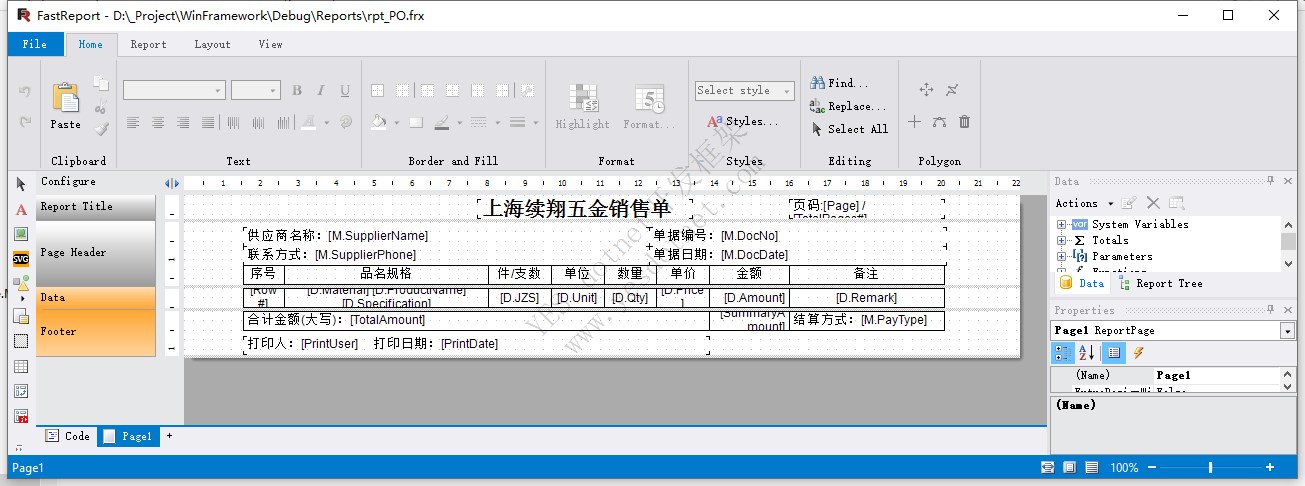Screen dimensions: 1305x486
Task: Click the delete X icon in Data panel
Action: (1152, 203)
